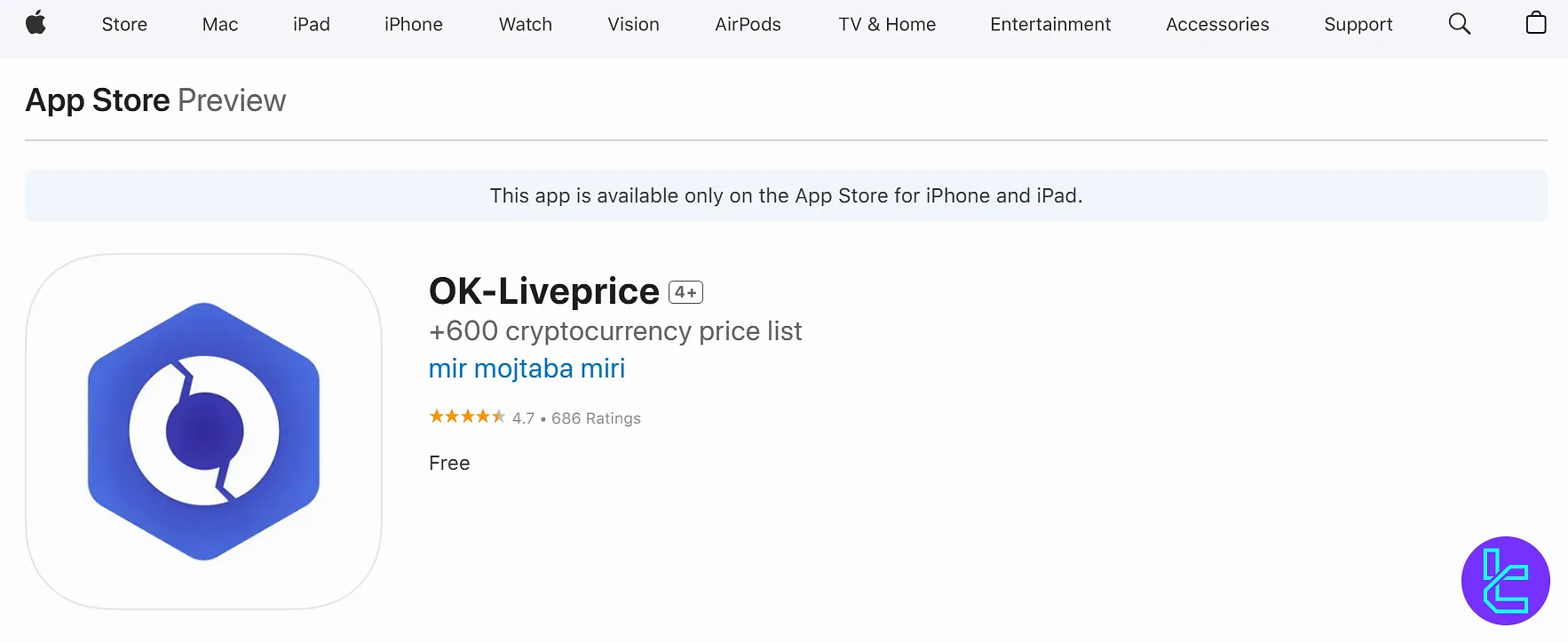Select iPhone in the navigation bar
Screen dimensions: 1568x643
click(x=414, y=25)
